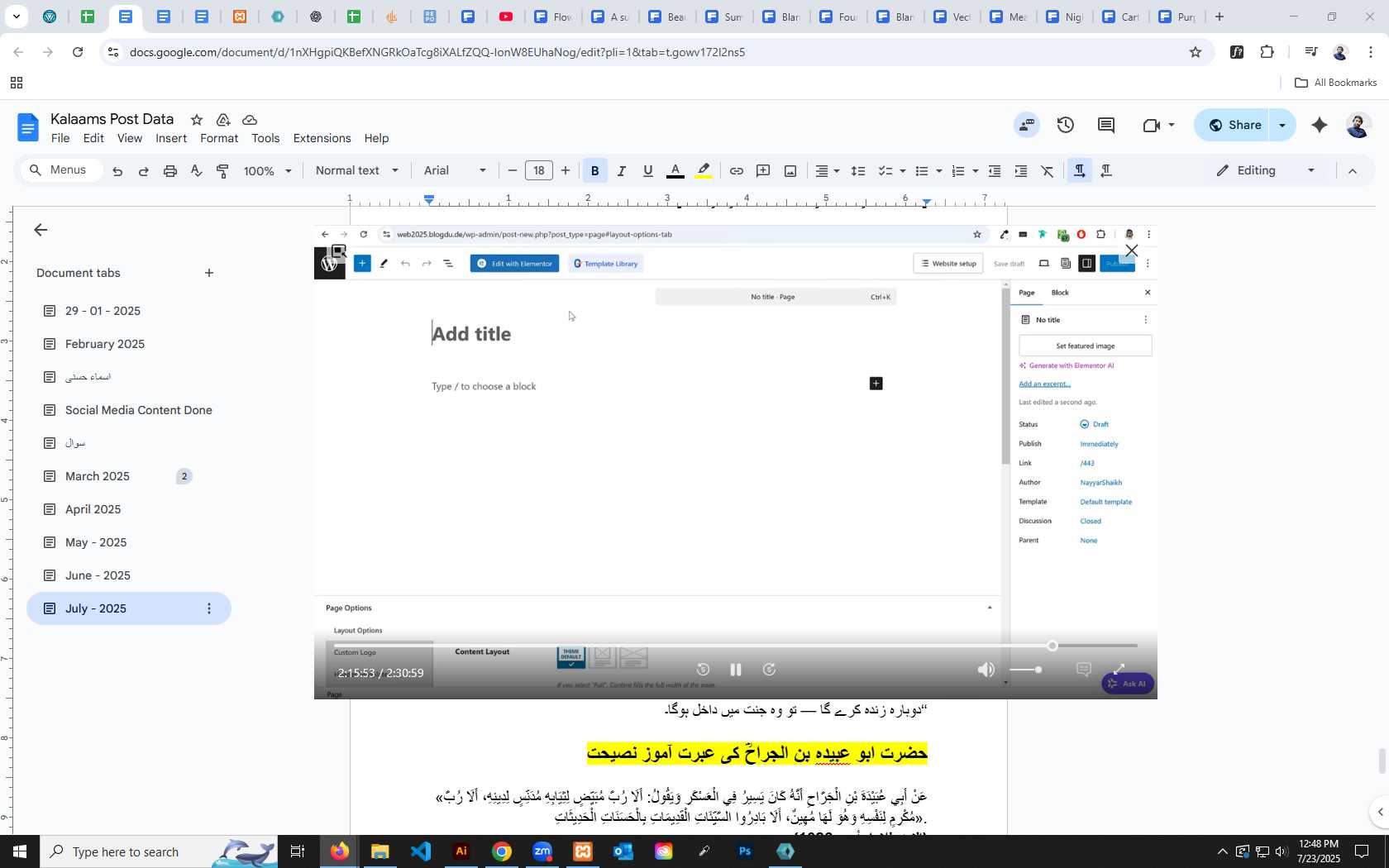Open version history clock icon
The image size is (1389, 868).
[1066, 125]
